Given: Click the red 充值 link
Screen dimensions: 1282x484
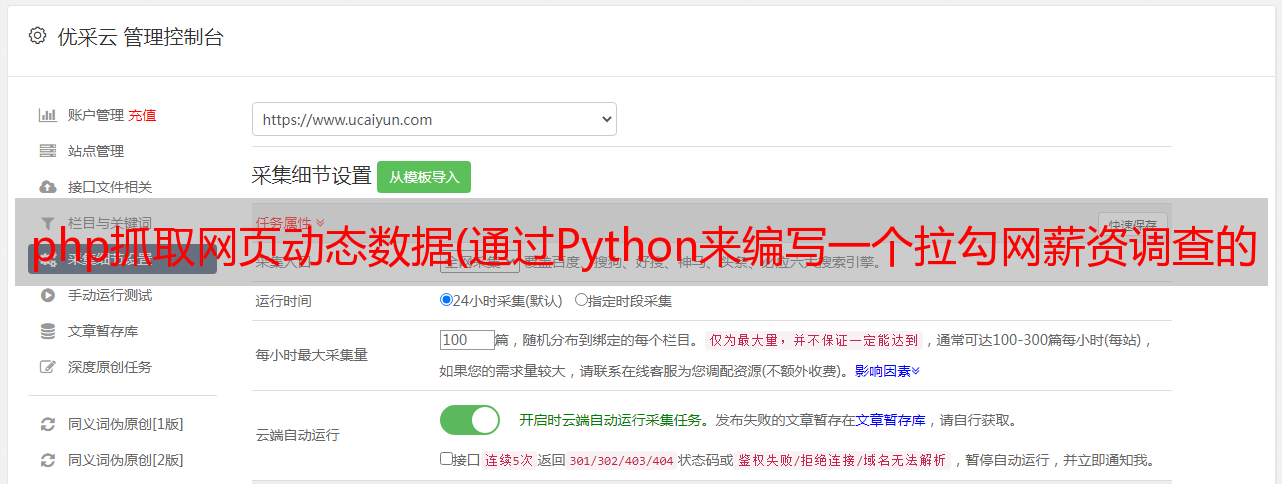Looking at the screenshot, I should [x=142, y=115].
